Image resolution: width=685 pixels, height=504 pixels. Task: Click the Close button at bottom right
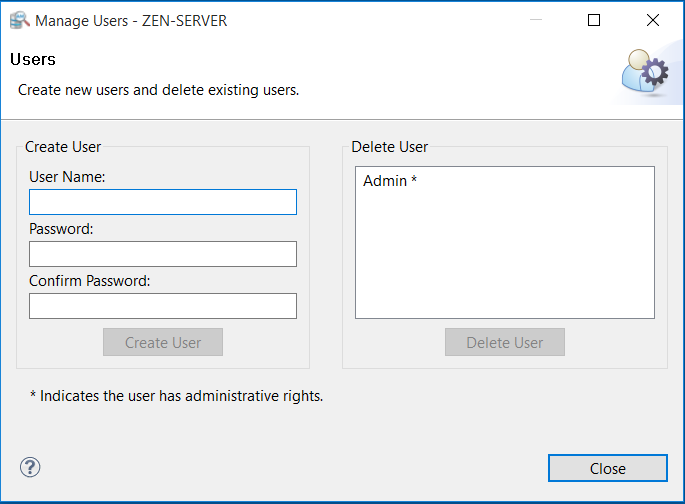coord(607,468)
